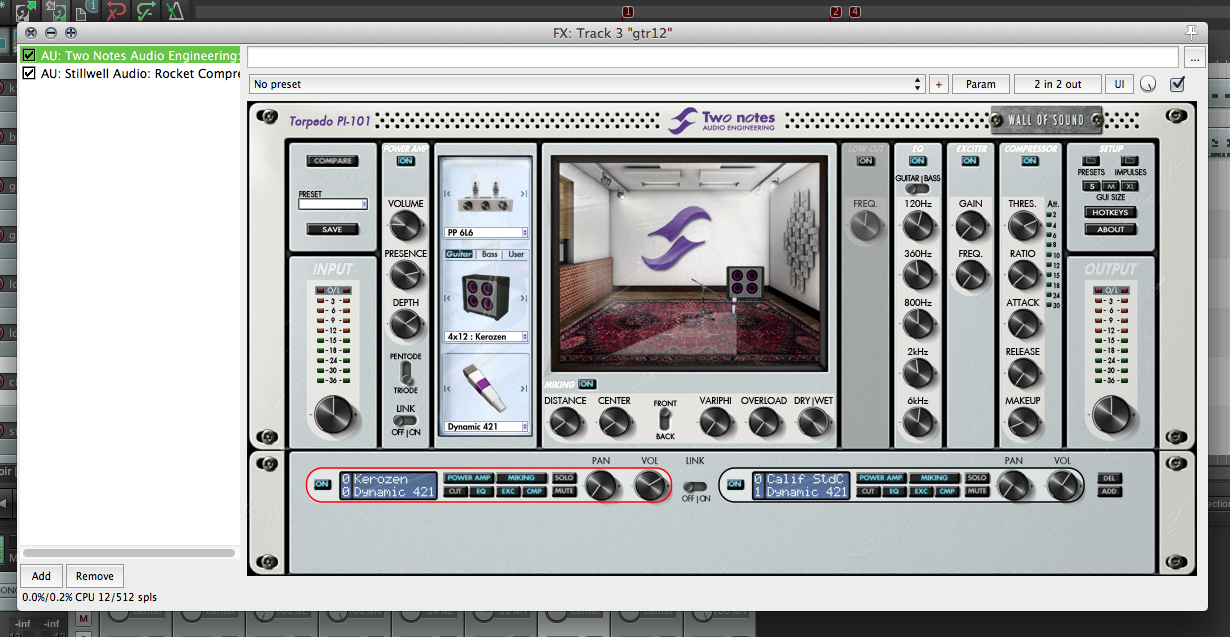Toggle the Pentode/Triode switch

click(x=405, y=373)
